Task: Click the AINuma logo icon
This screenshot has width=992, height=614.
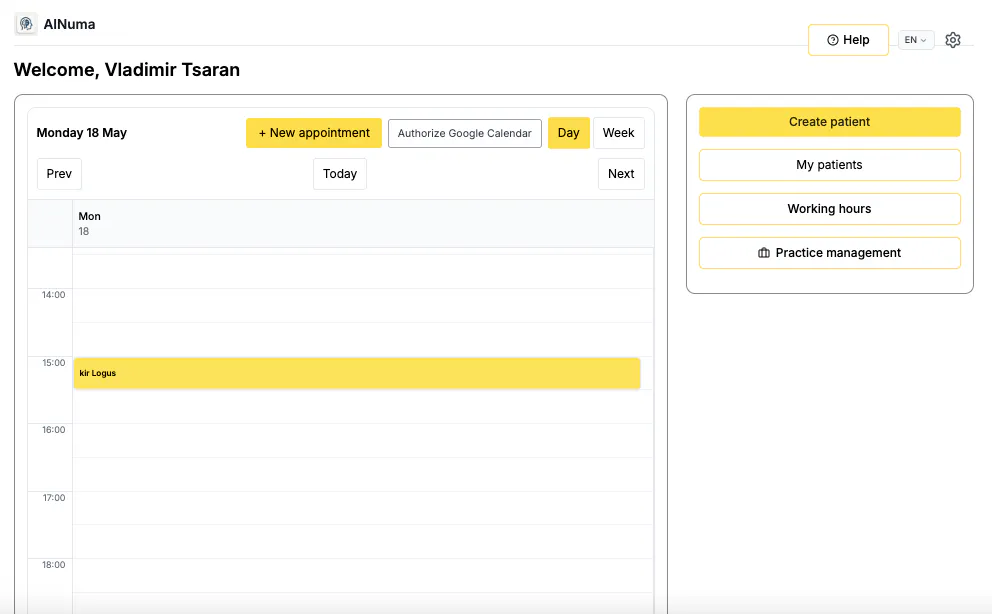Action: tap(26, 24)
